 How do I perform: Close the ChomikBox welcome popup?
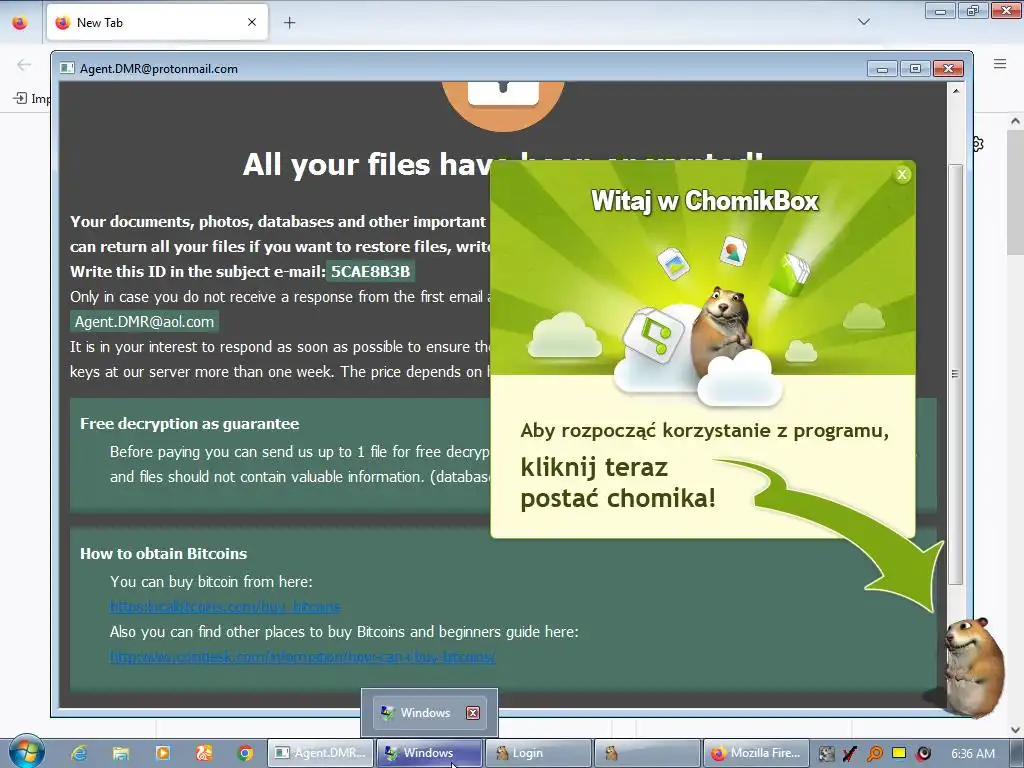point(902,174)
